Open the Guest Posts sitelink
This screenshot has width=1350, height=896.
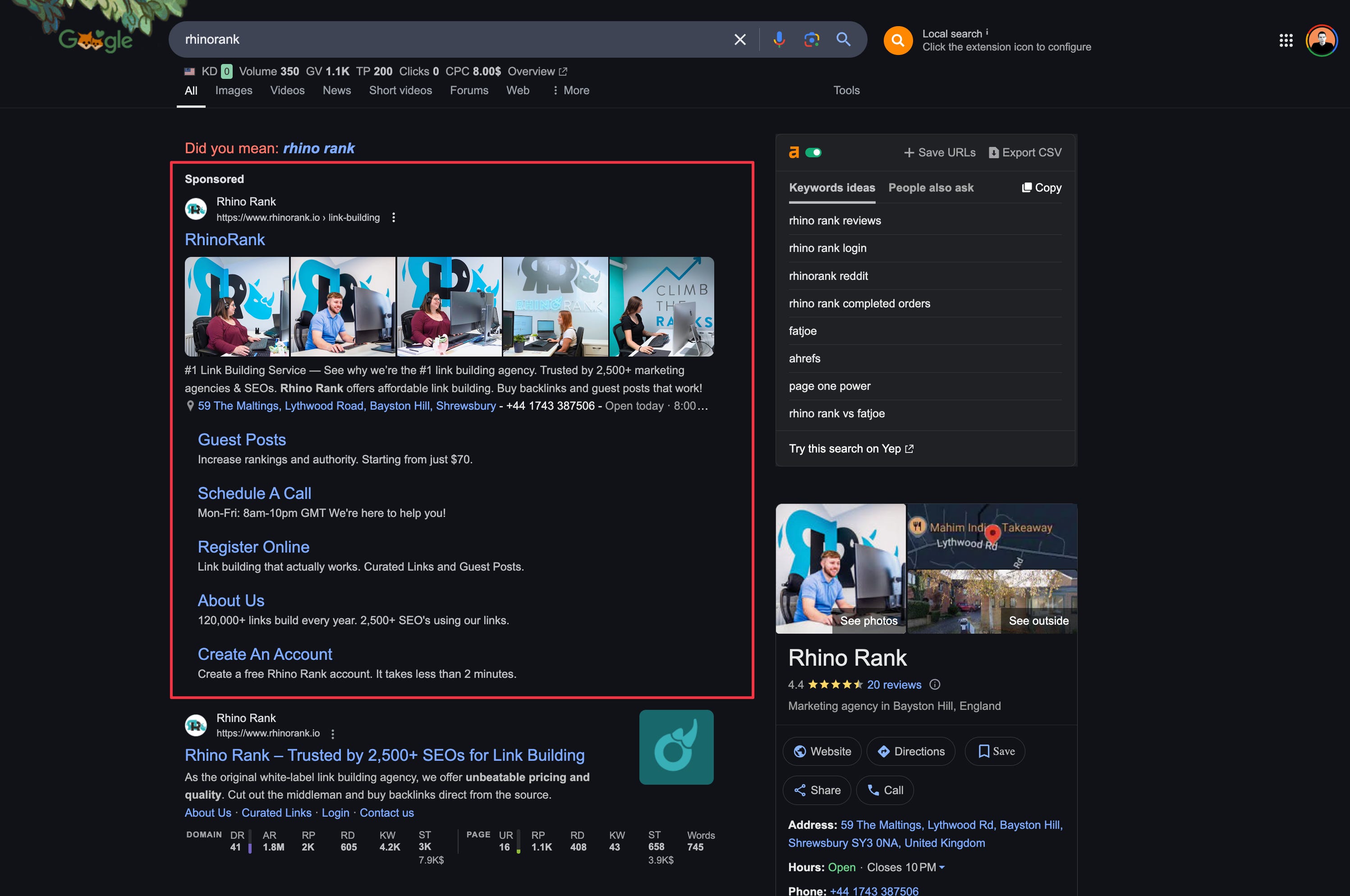pos(241,439)
